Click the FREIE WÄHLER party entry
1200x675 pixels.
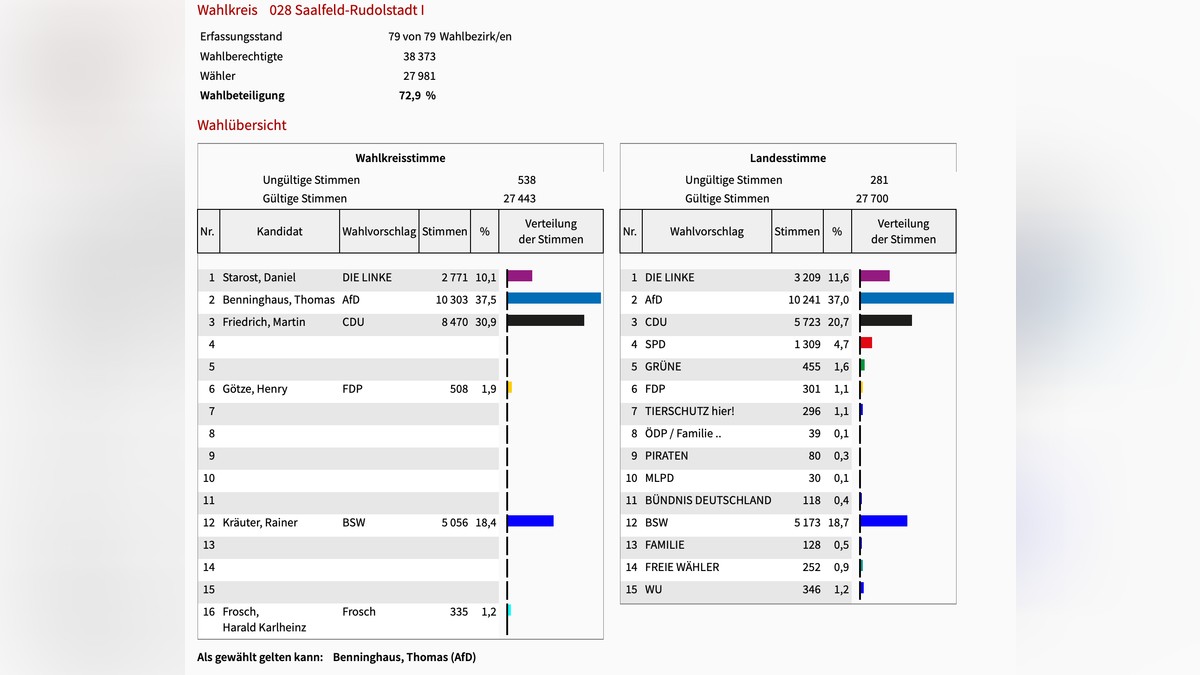[x=682, y=567]
